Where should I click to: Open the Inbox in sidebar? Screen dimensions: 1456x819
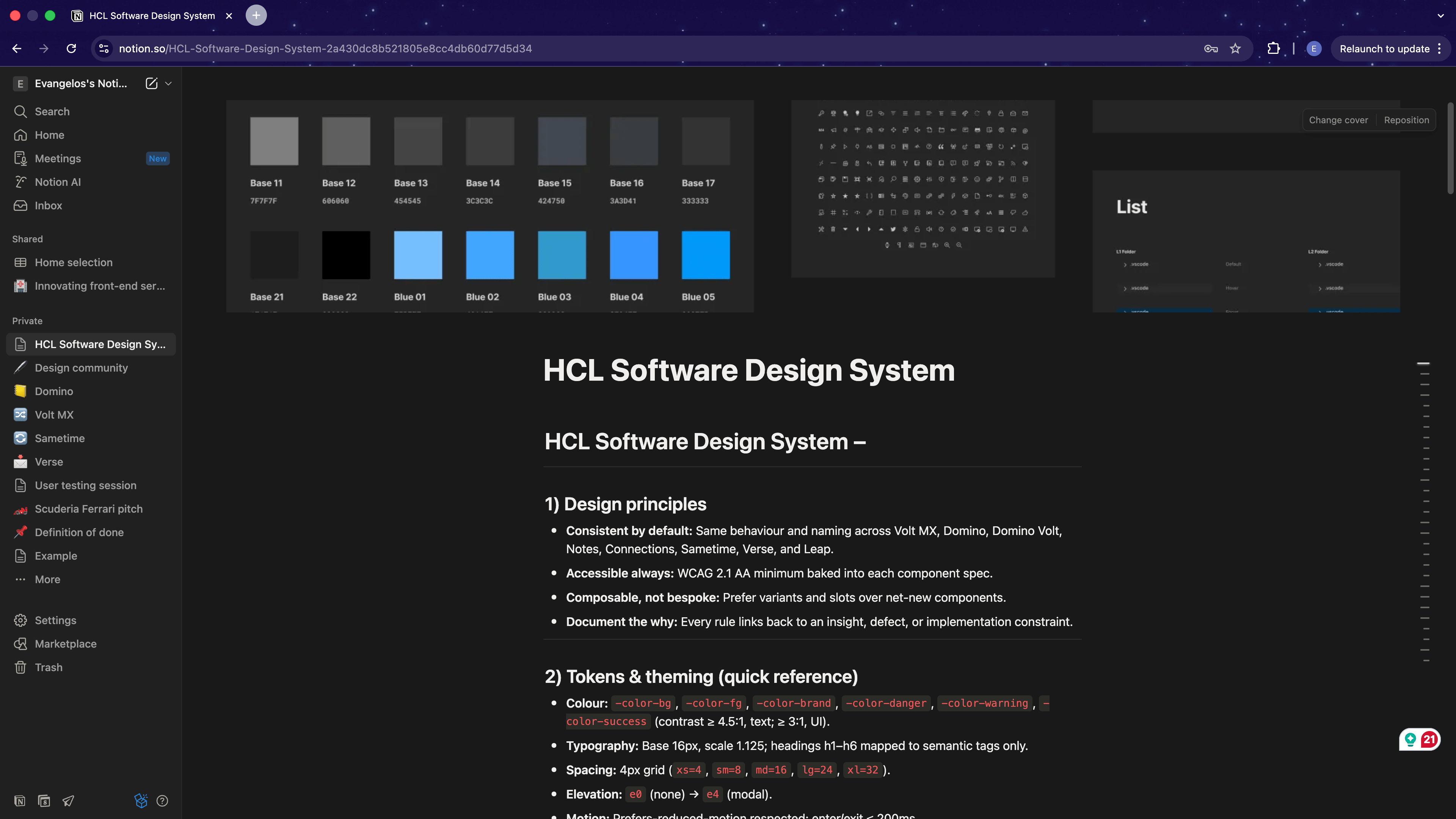coord(48,206)
